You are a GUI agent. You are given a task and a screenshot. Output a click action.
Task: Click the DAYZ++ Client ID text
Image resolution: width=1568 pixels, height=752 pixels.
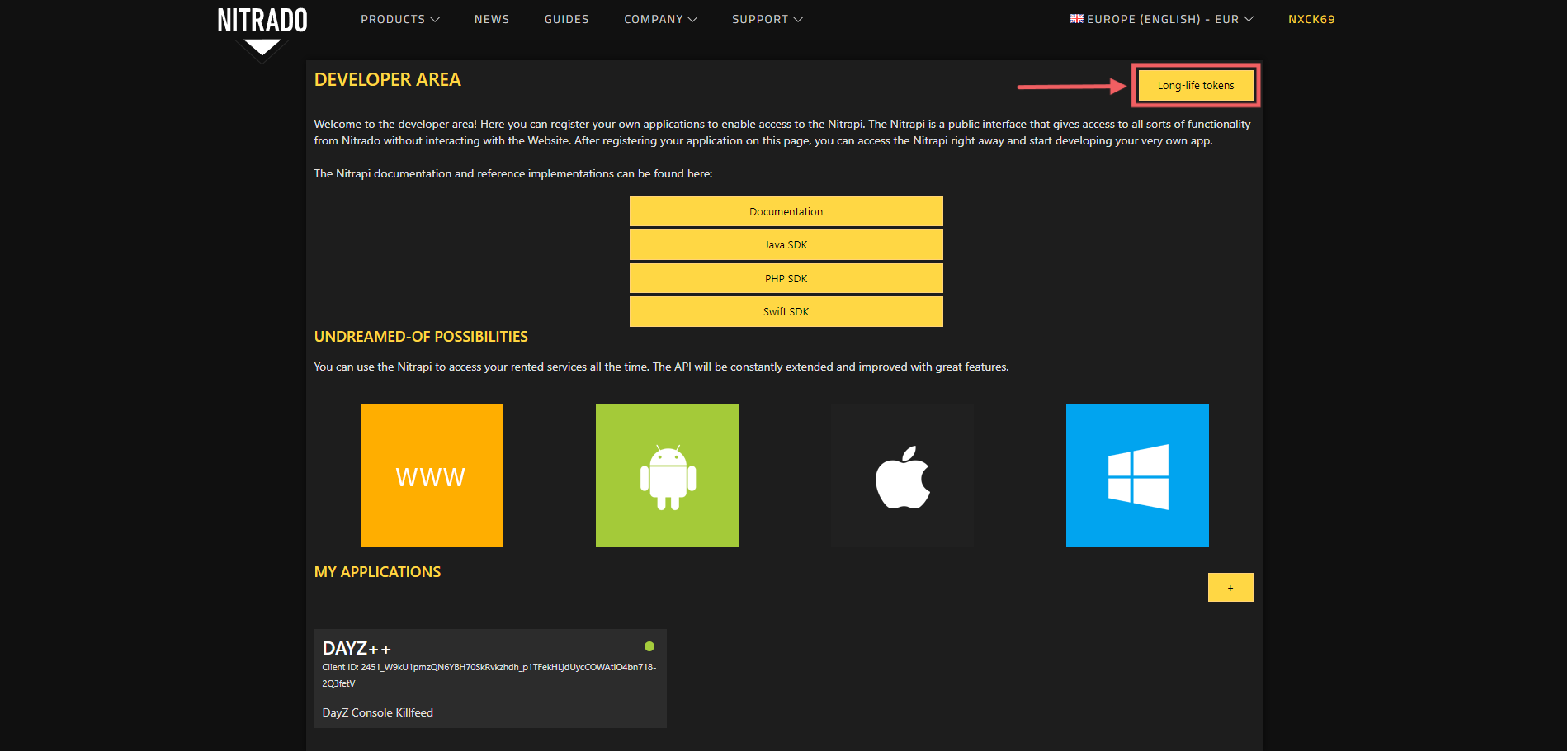[x=489, y=675]
